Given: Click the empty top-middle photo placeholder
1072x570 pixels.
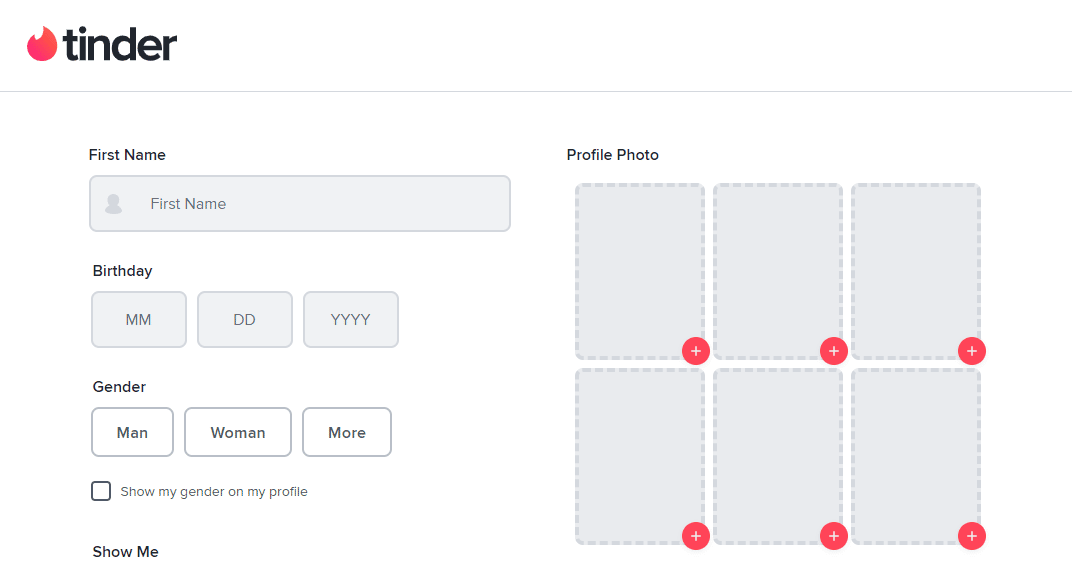Looking at the screenshot, I should click(x=778, y=271).
